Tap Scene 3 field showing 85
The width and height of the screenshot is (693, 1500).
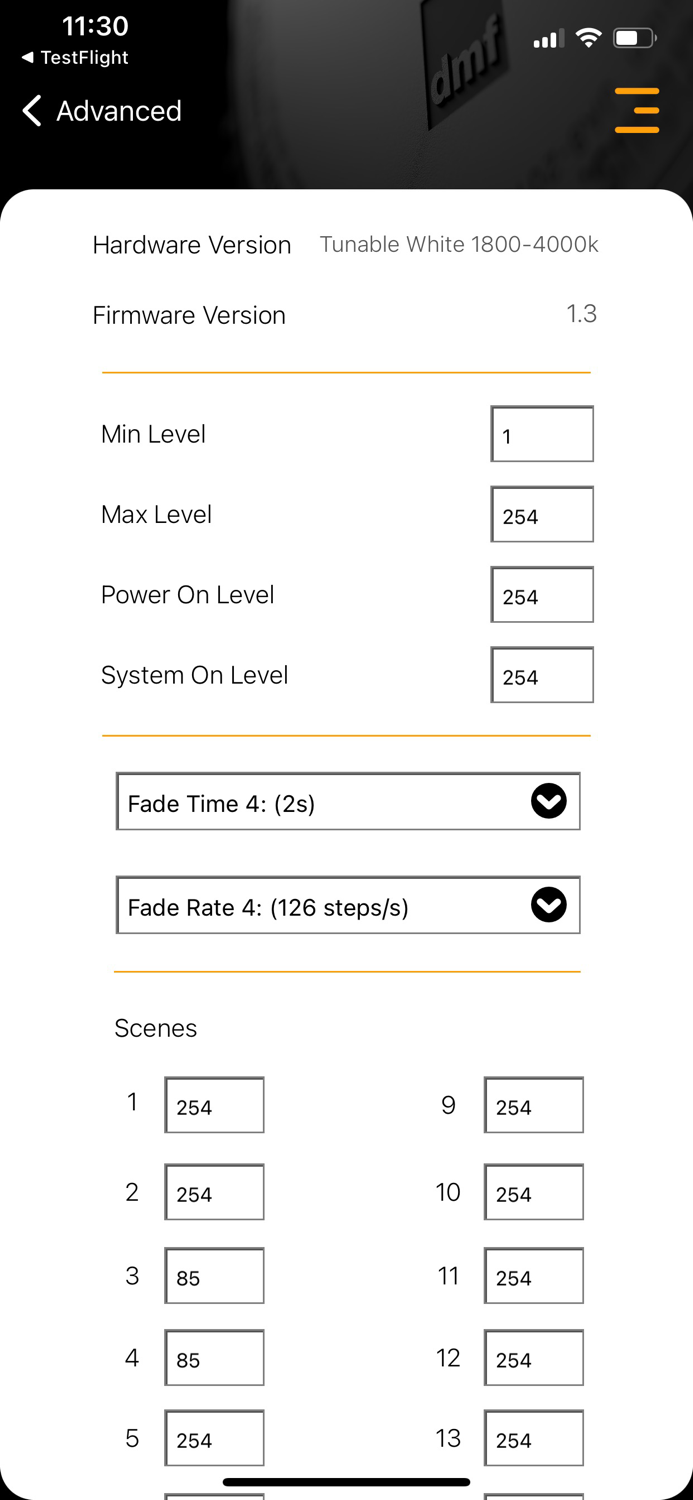coord(214,1276)
